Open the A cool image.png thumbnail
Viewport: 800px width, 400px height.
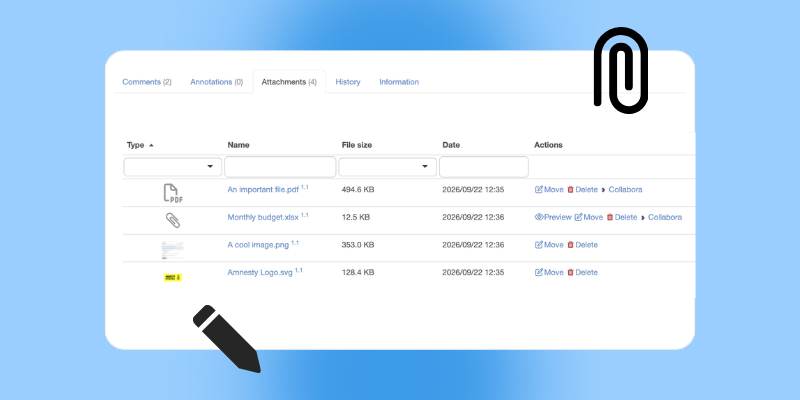(173, 251)
